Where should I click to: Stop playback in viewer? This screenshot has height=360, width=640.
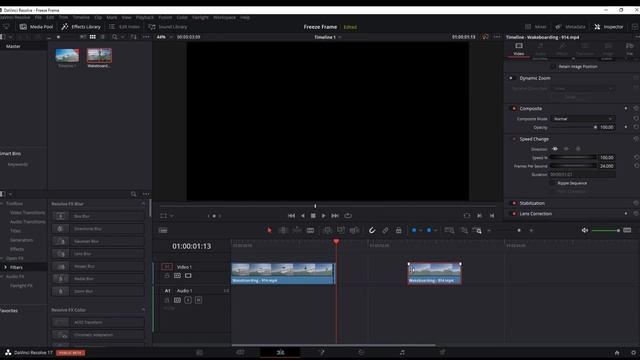[x=313, y=216]
